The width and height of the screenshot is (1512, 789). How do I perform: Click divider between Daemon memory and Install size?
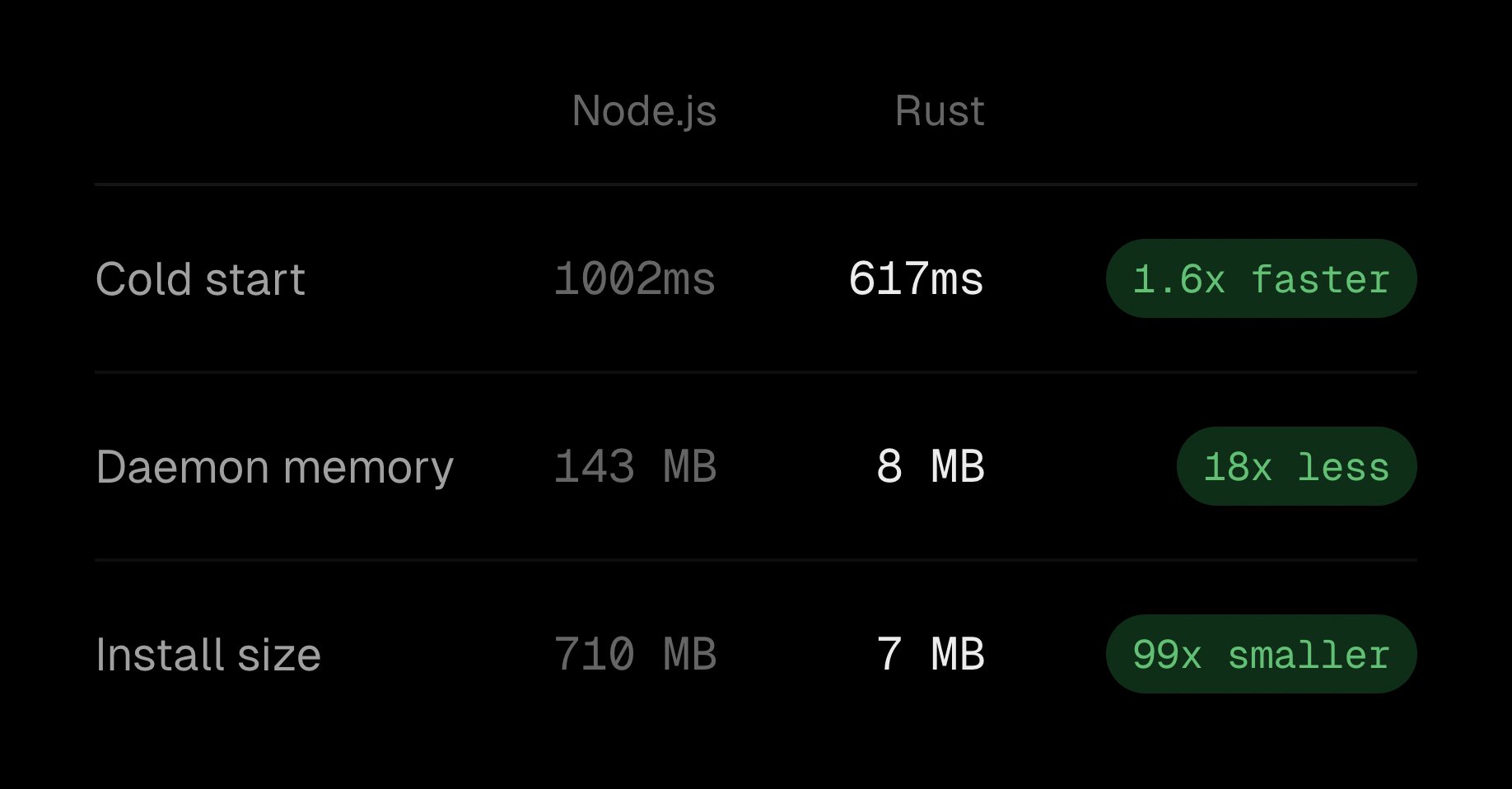point(755,560)
